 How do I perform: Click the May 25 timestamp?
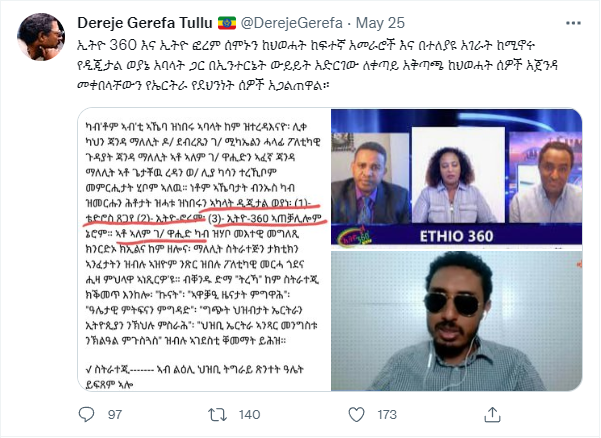[380, 23]
